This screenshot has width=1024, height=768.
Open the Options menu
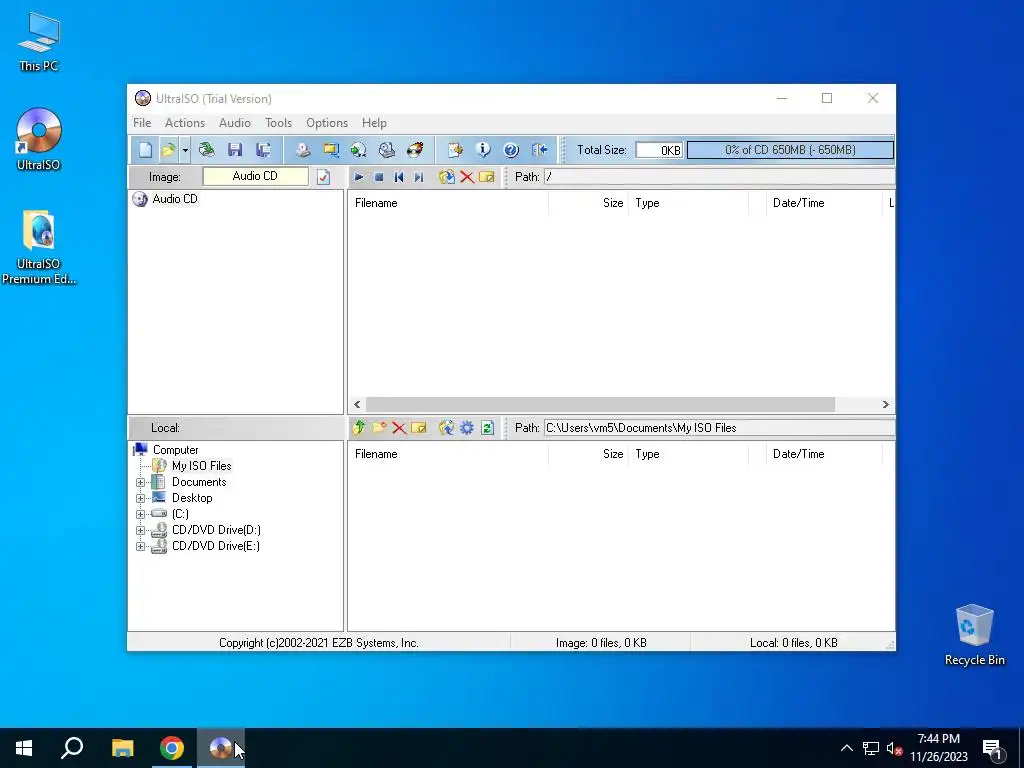tap(327, 123)
